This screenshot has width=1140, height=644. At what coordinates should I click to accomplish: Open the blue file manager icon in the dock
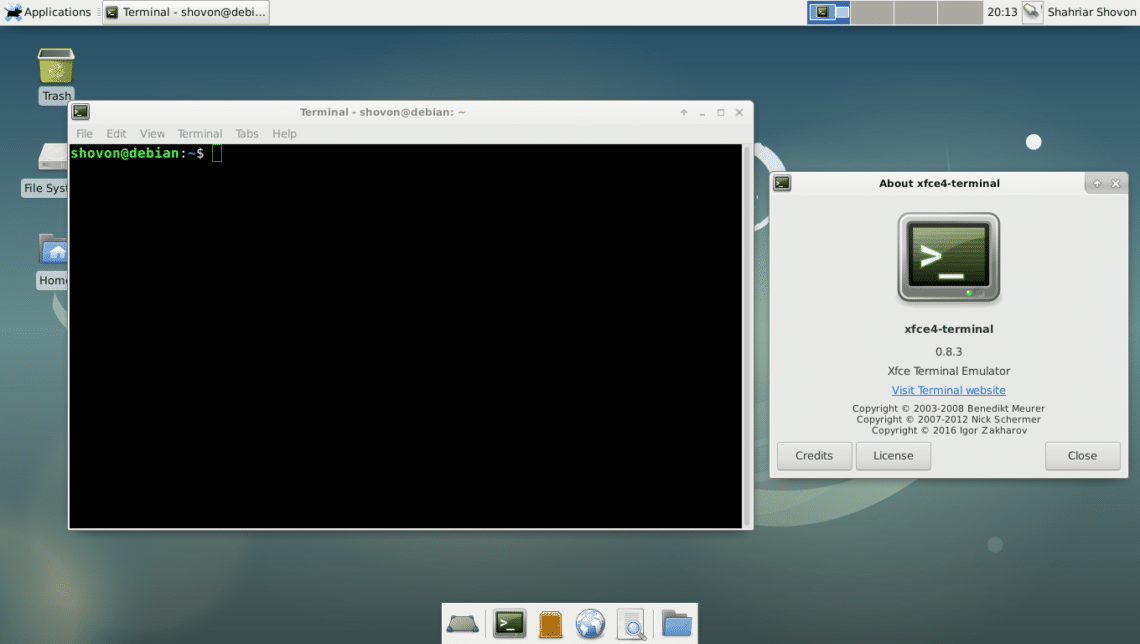click(x=676, y=622)
